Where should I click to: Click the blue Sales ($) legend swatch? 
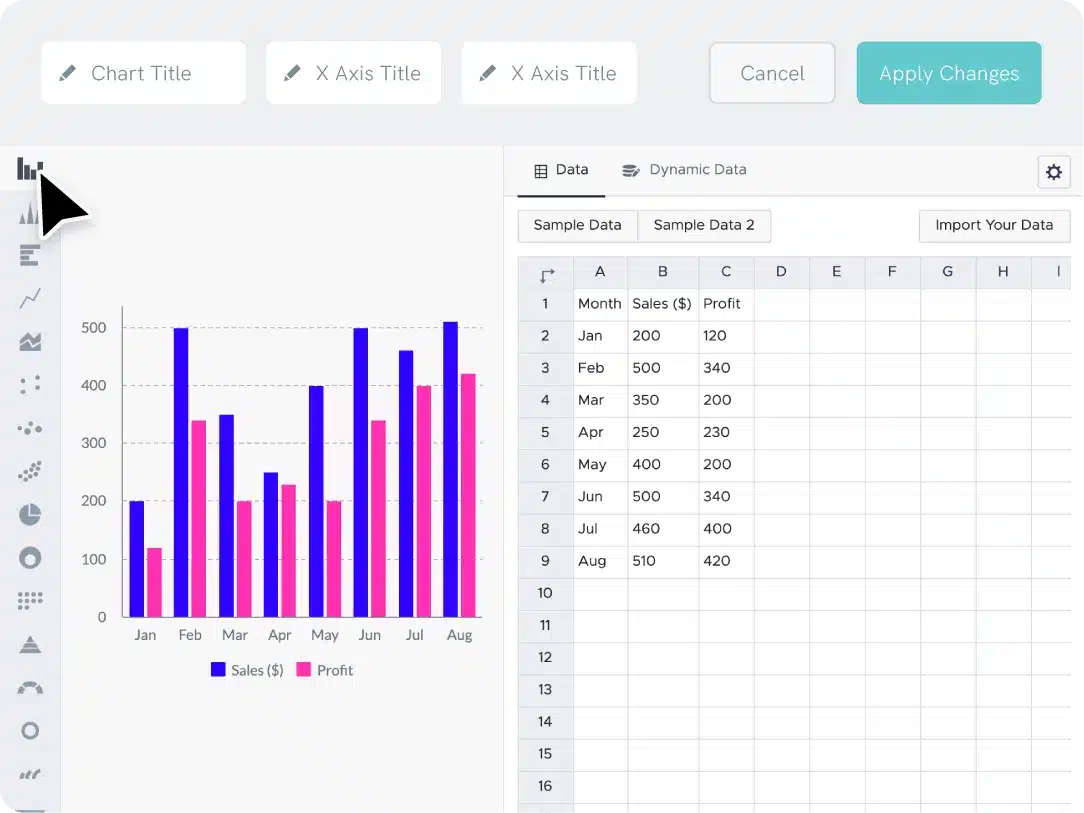pos(218,669)
